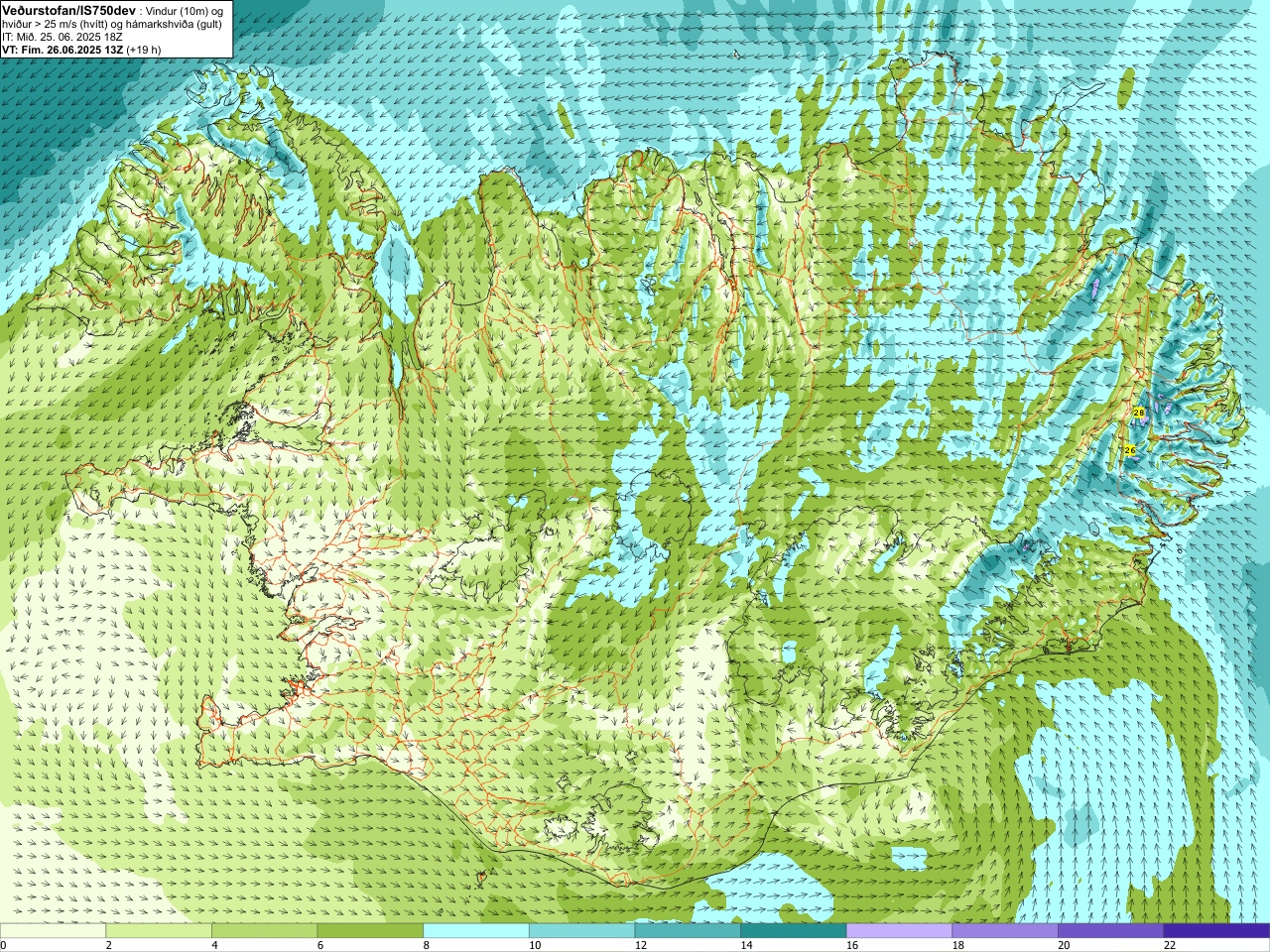Screen dimensions: 1270x952
Task: Click the legend tick label '16'
Action: (852, 945)
